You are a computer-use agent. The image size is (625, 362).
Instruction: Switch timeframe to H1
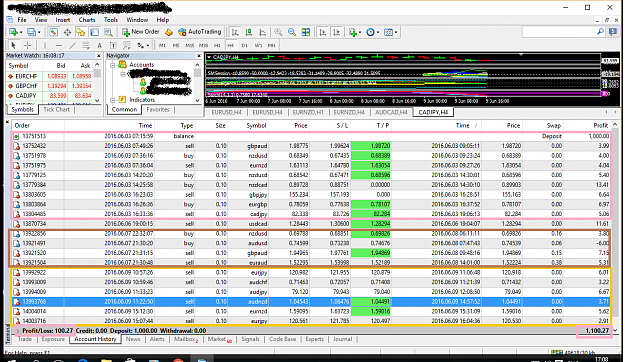coord(217,45)
